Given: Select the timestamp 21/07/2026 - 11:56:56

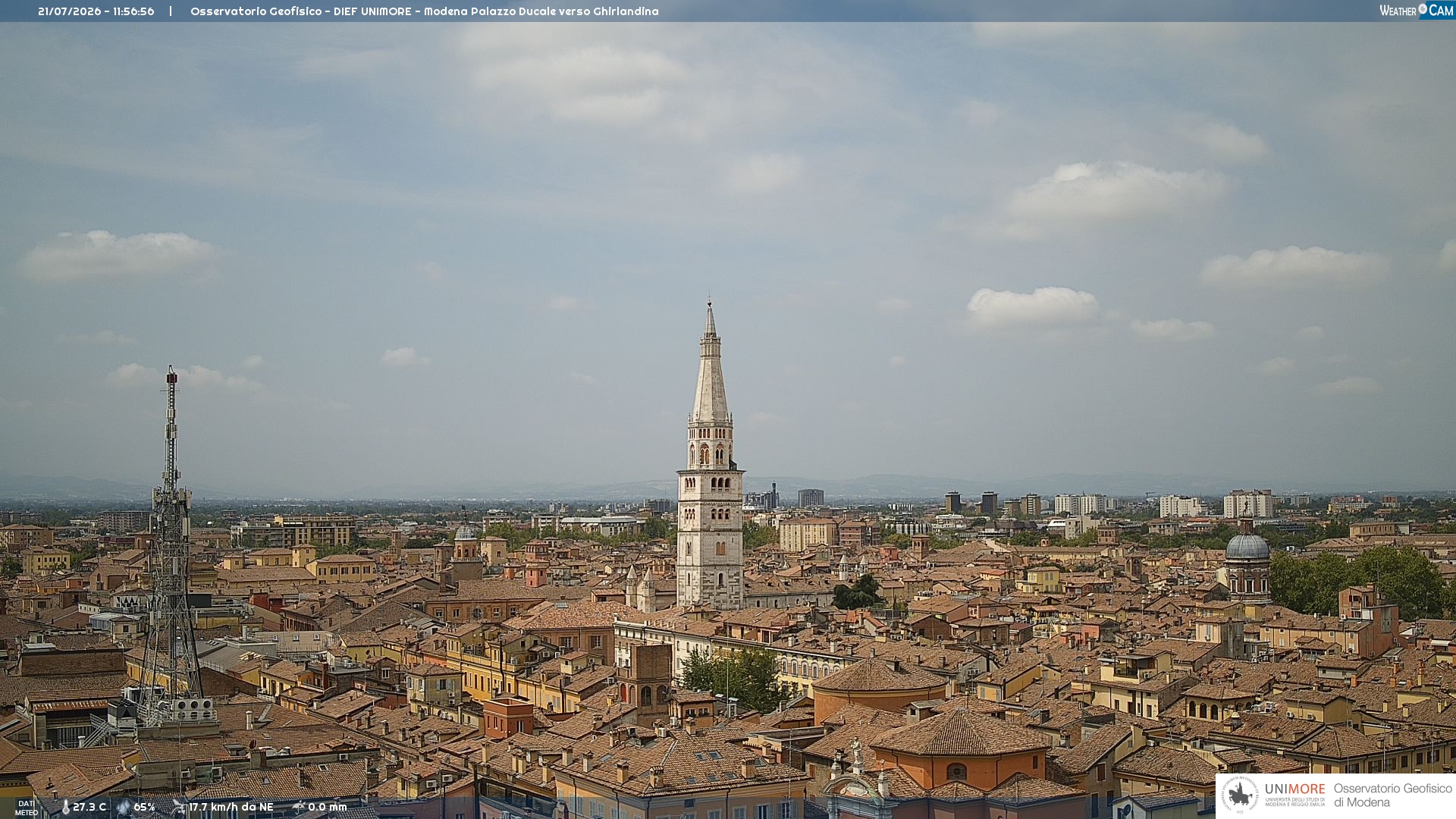Looking at the screenshot, I should 96,11.
